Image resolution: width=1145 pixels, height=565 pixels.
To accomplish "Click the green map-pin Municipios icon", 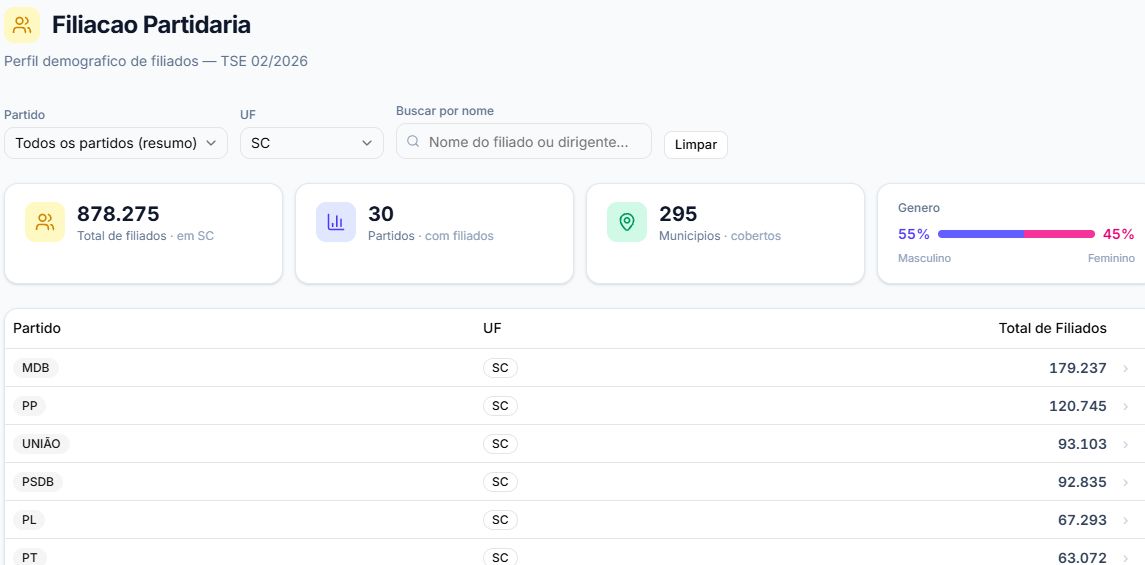I will [x=627, y=222].
